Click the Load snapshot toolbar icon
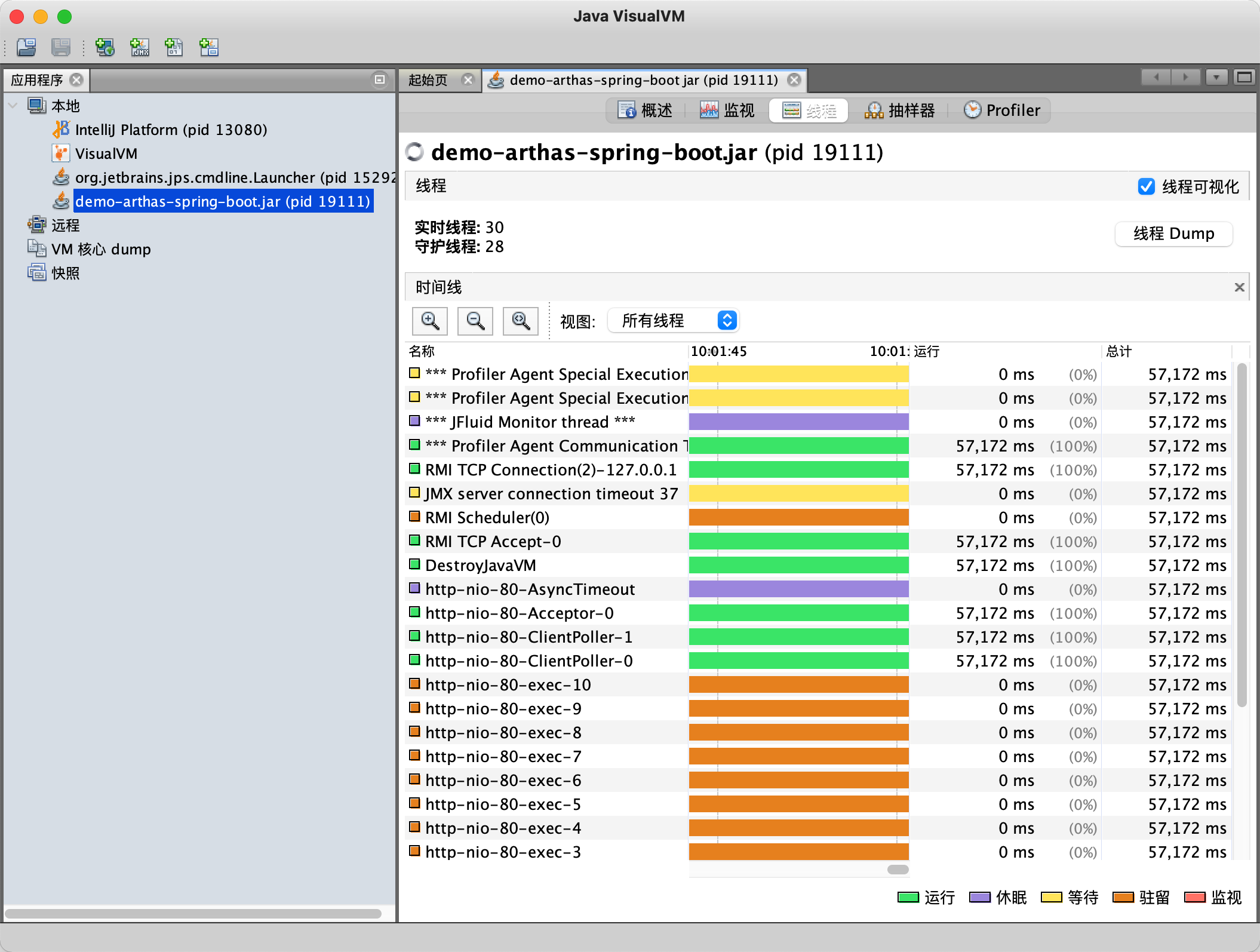 [x=26, y=47]
